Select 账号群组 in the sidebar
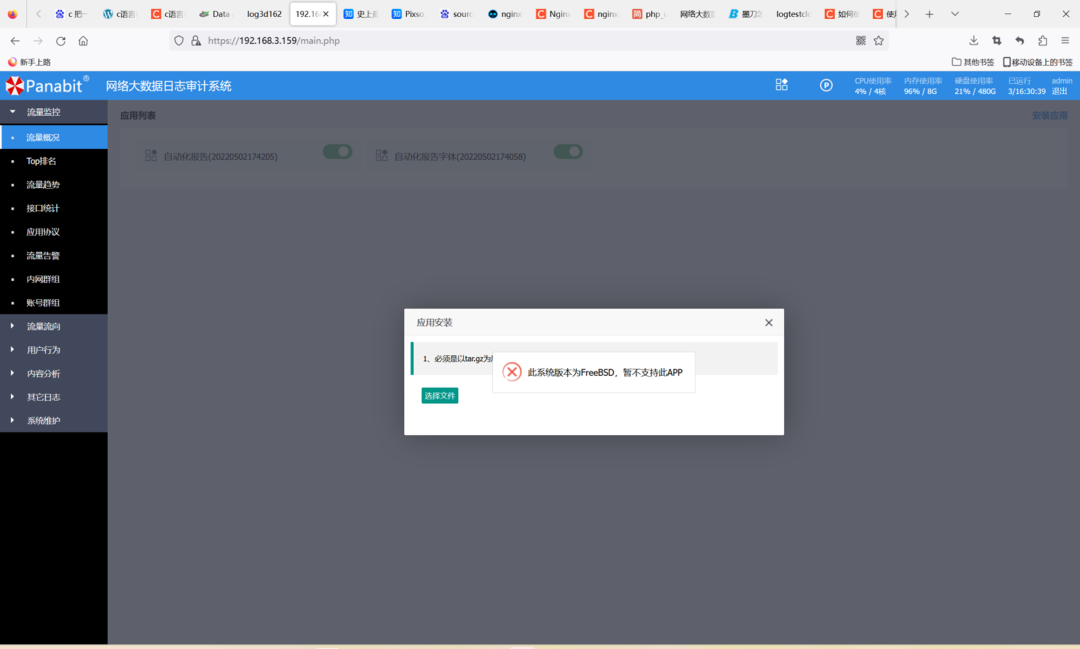The height and width of the screenshot is (649, 1080). point(54,302)
